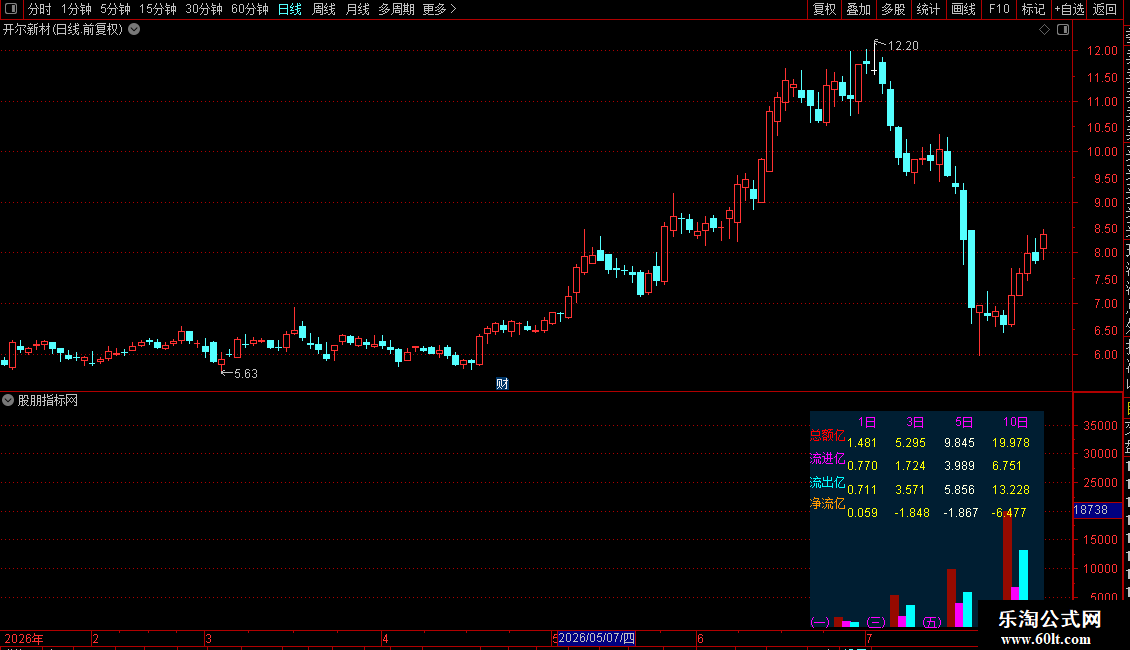This screenshot has height=650, width=1130.
Task: Click the 返回 back button
Action: [x=1104, y=9]
